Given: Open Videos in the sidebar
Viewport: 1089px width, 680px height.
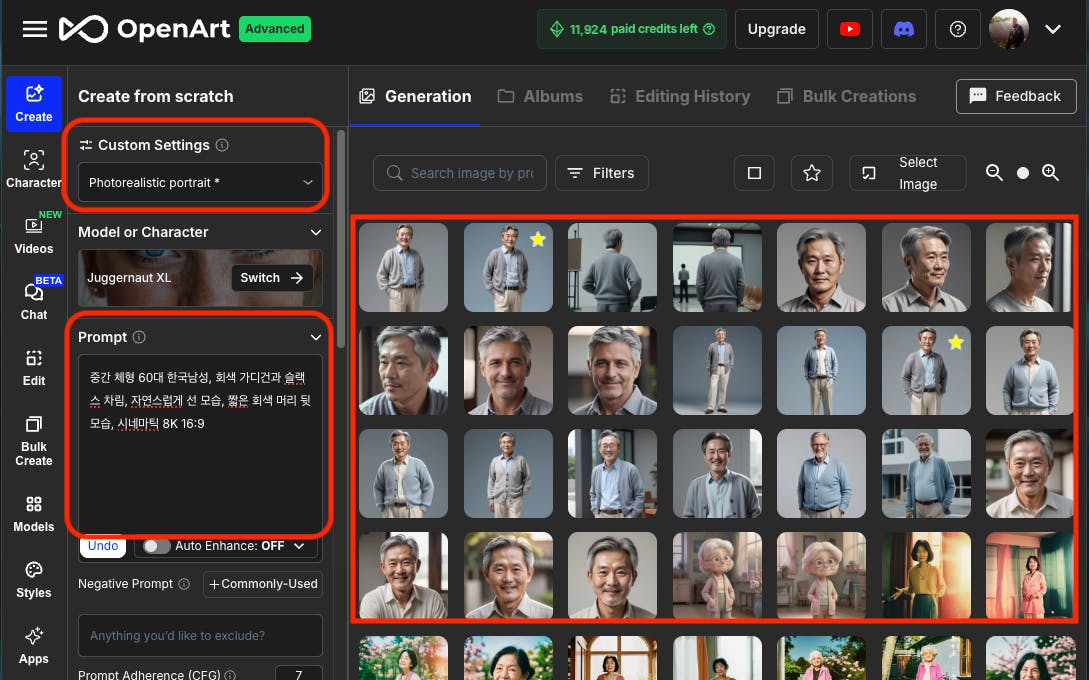Looking at the screenshot, I should point(34,235).
